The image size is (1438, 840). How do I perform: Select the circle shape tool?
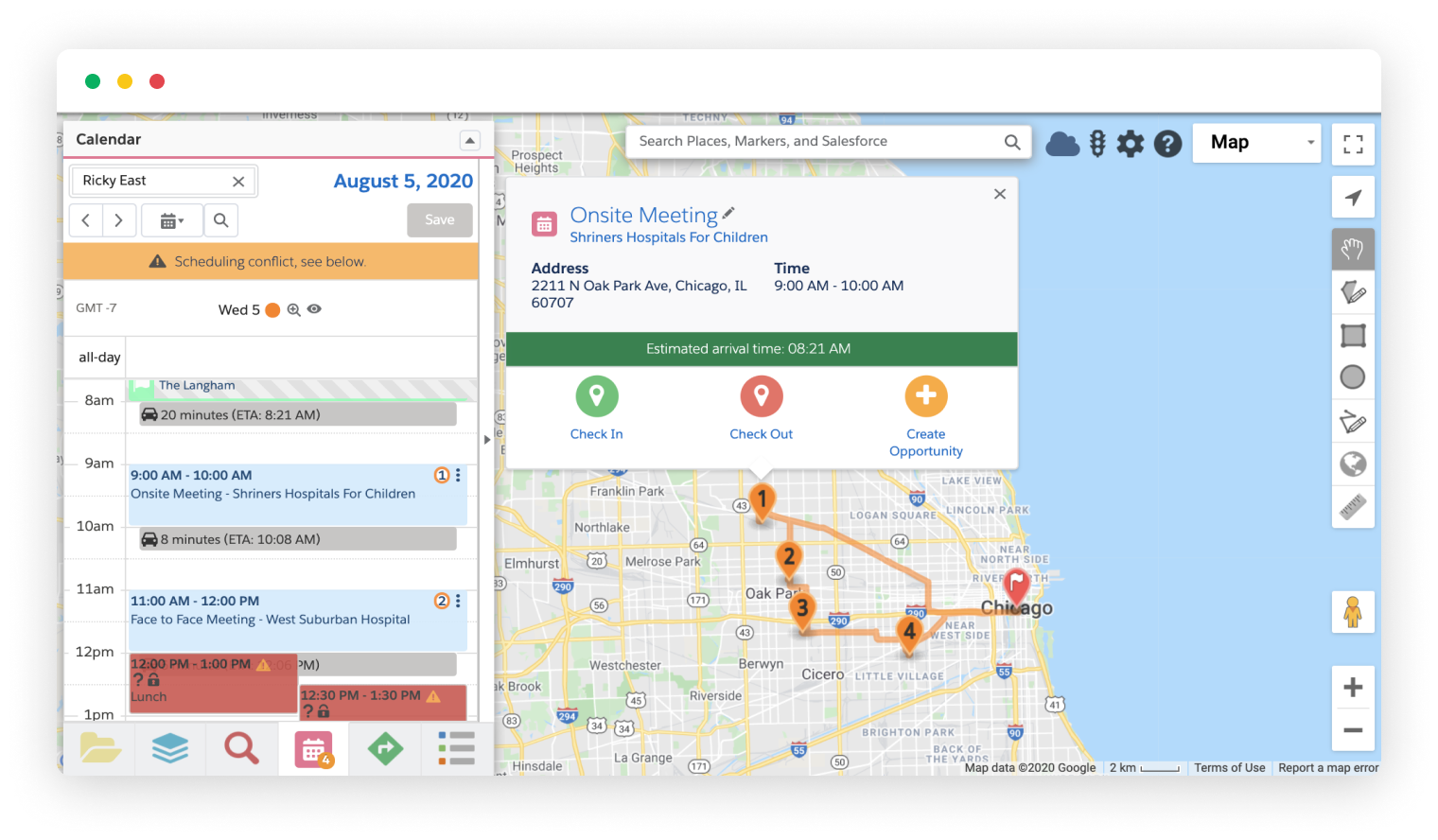[x=1353, y=377]
